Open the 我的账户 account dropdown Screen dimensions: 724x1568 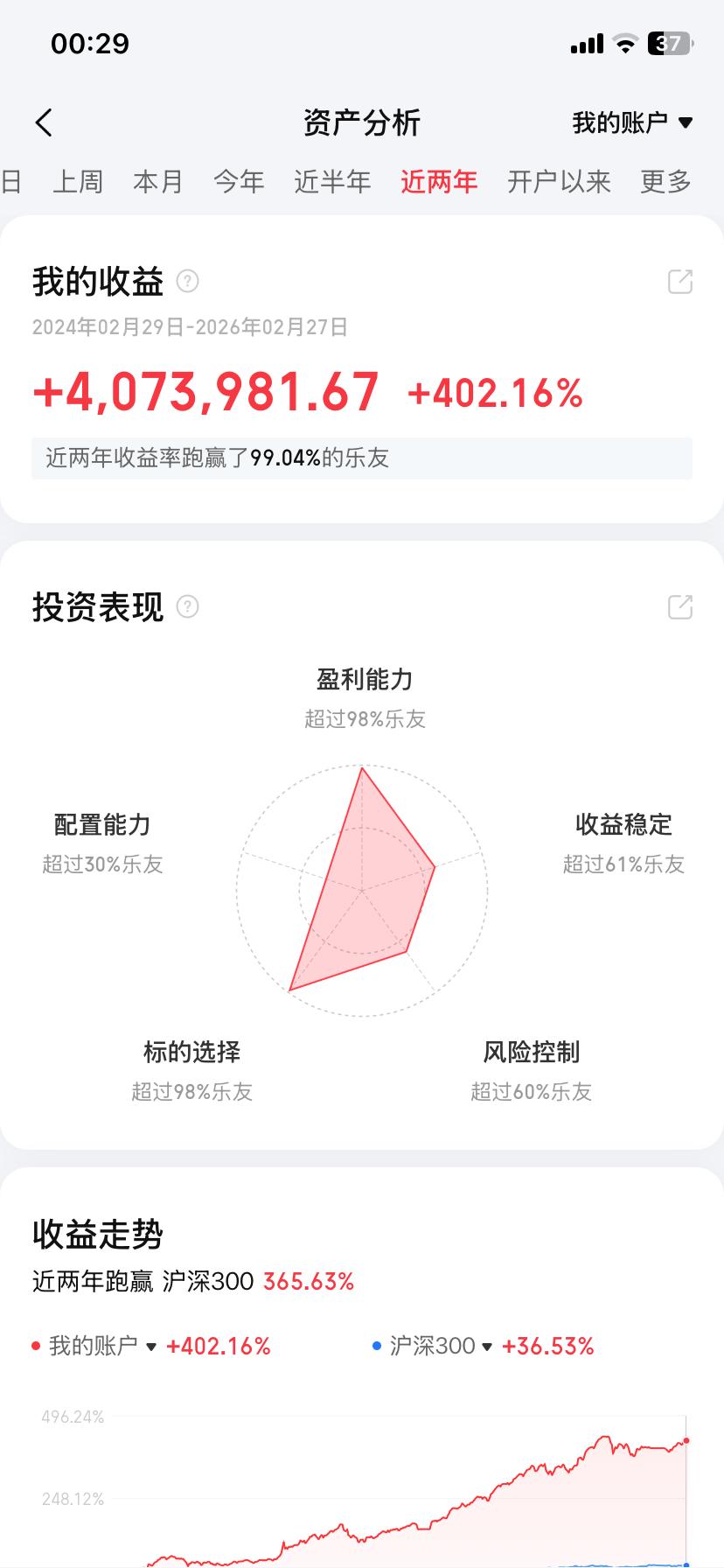[632, 122]
